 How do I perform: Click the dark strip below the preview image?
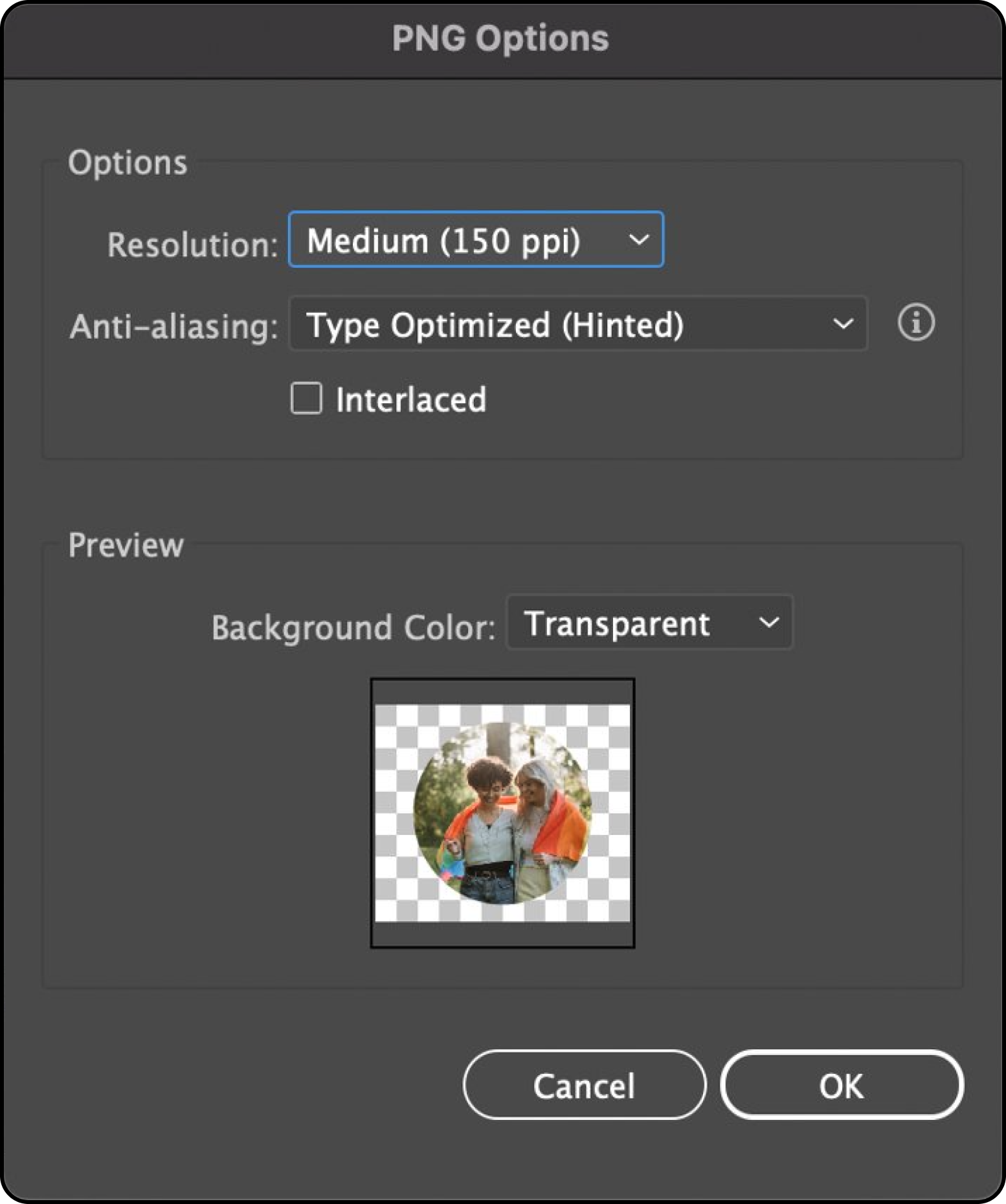click(502, 933)
